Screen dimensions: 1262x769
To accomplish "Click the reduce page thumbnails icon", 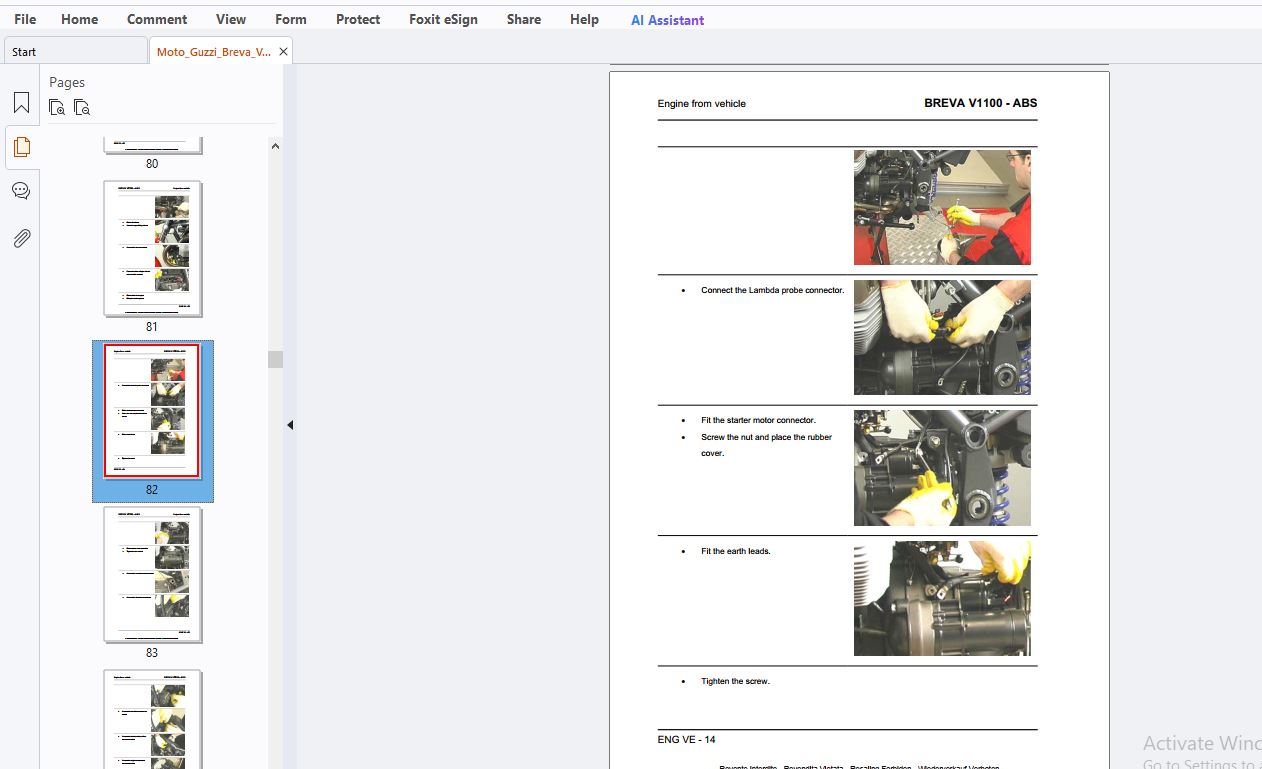I will pyautogui.click(x=82, y=107).
